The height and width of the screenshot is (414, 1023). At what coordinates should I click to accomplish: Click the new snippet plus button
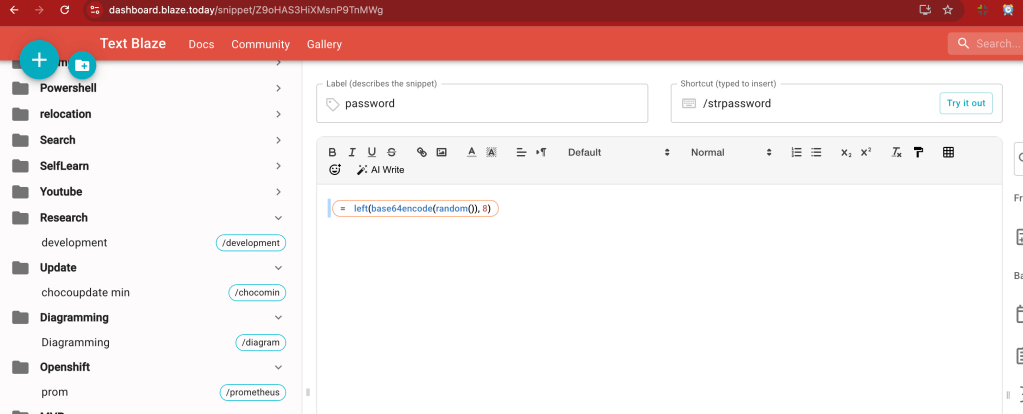pyautogui.click(x=39, y=60)
